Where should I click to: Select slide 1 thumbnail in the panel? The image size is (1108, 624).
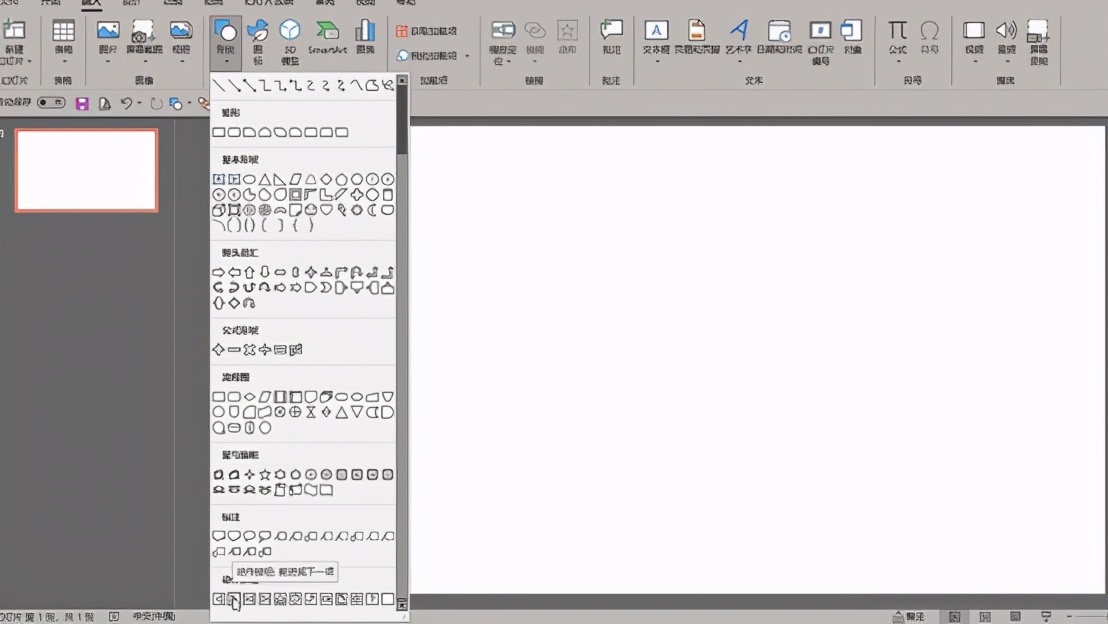(x=86, y=170)
